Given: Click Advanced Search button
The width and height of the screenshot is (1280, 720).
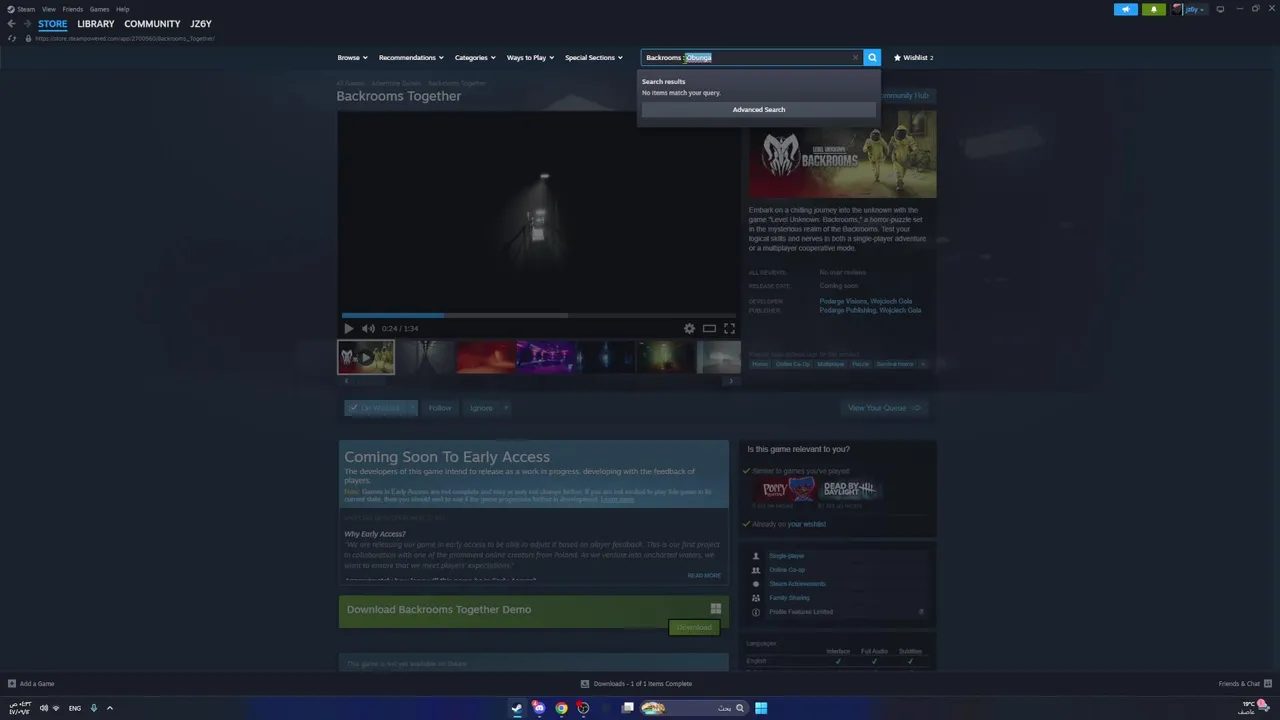Looking at the screenshot, I should pos(759,110).
